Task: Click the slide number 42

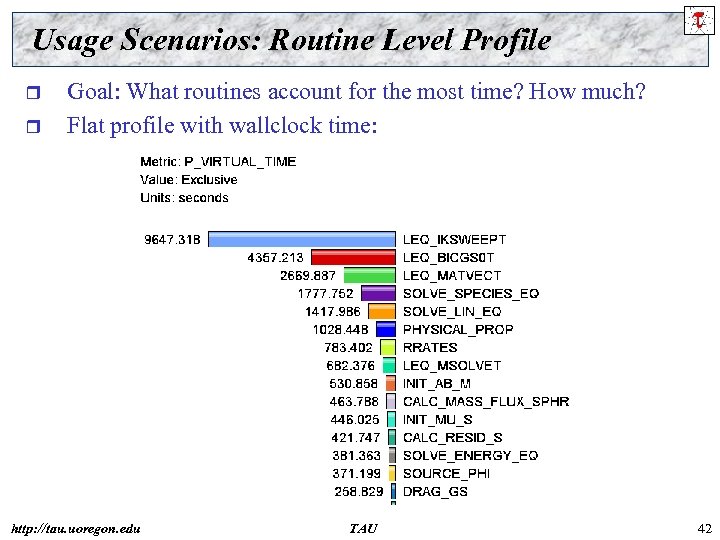Action: pos(704,529)
